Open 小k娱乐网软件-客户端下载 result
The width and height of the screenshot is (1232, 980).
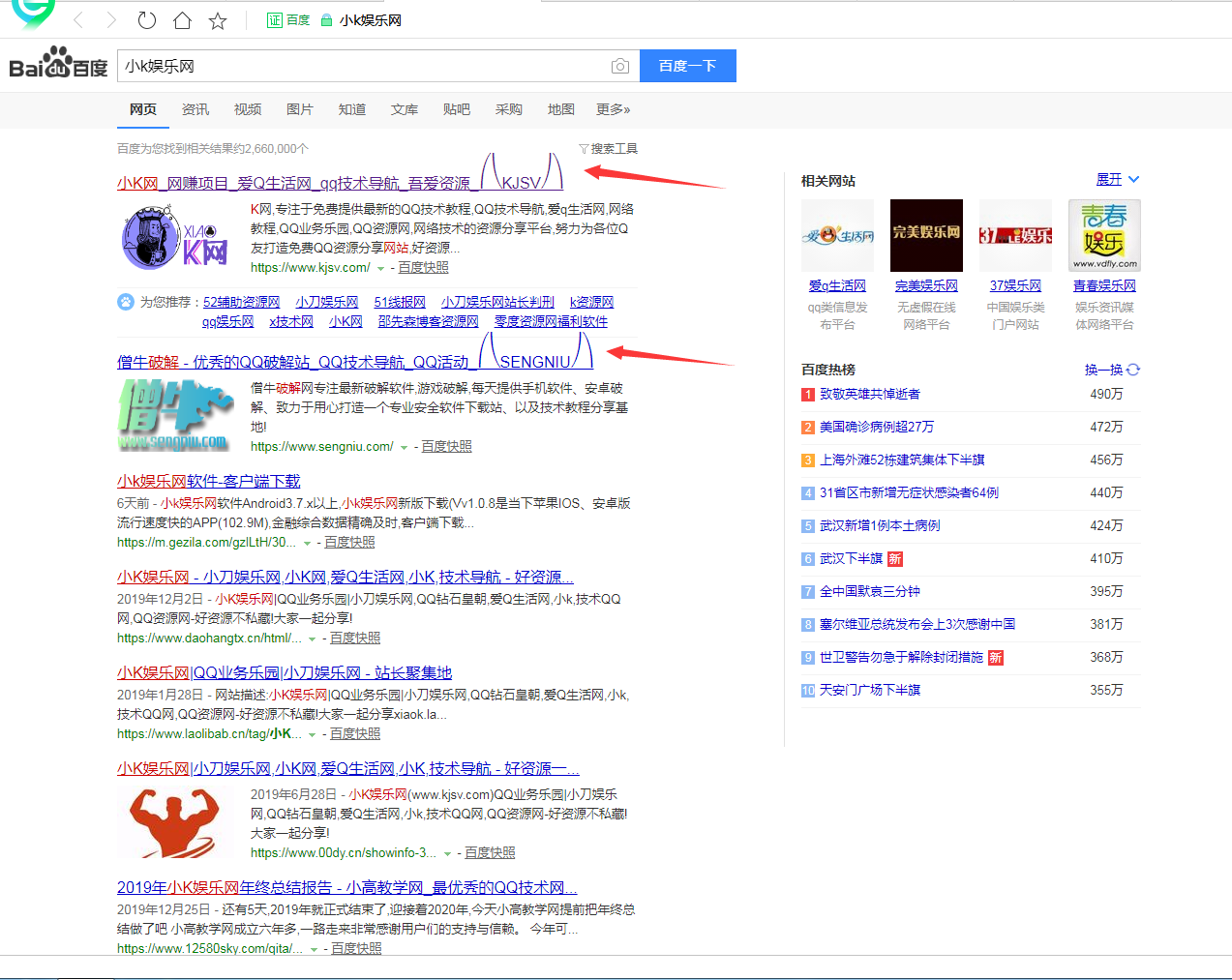pyautogui.click(x=209, y=481)
